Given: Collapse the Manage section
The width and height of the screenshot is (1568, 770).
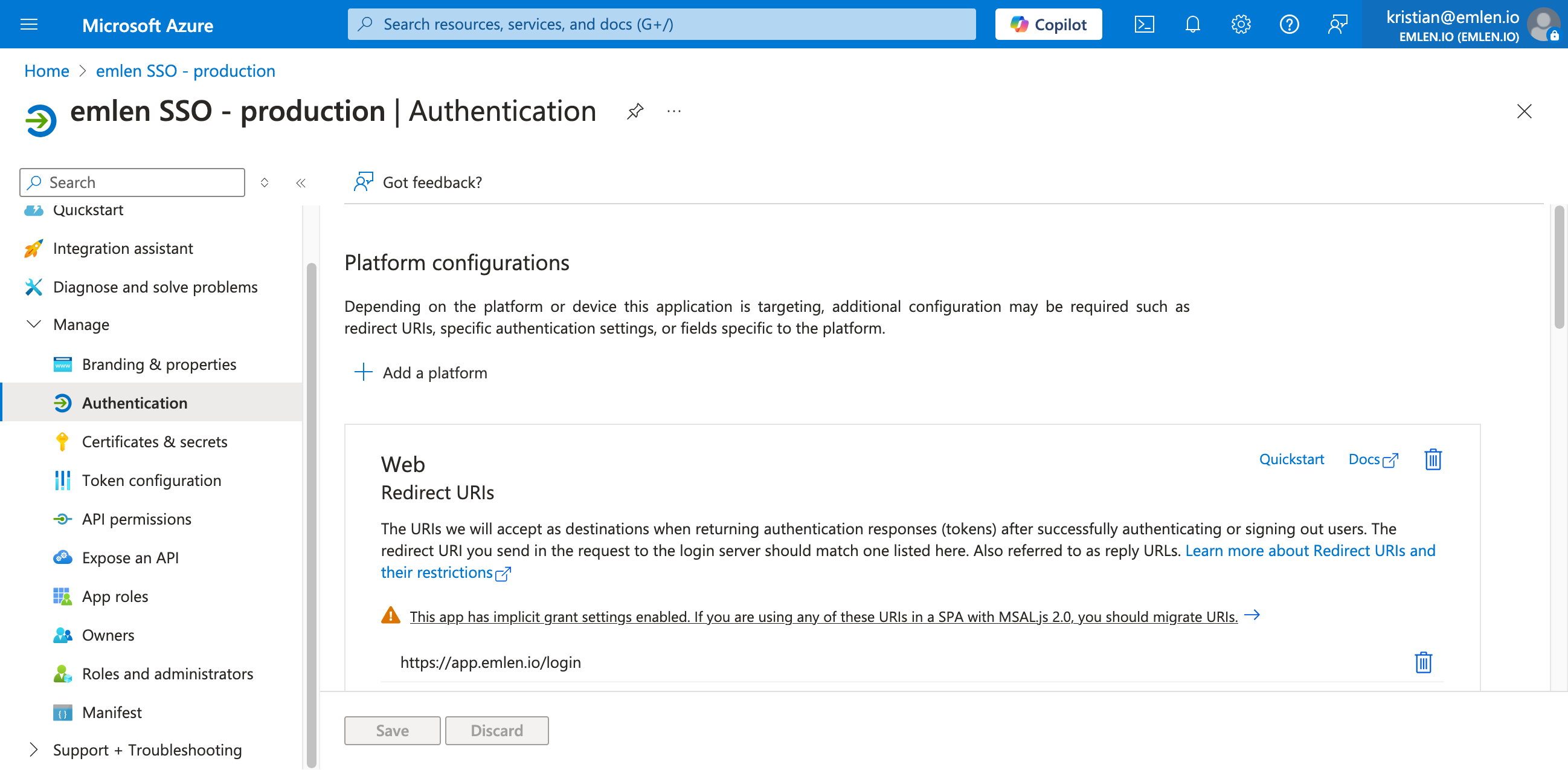Looking at the screenshot, I should (34, 324).
